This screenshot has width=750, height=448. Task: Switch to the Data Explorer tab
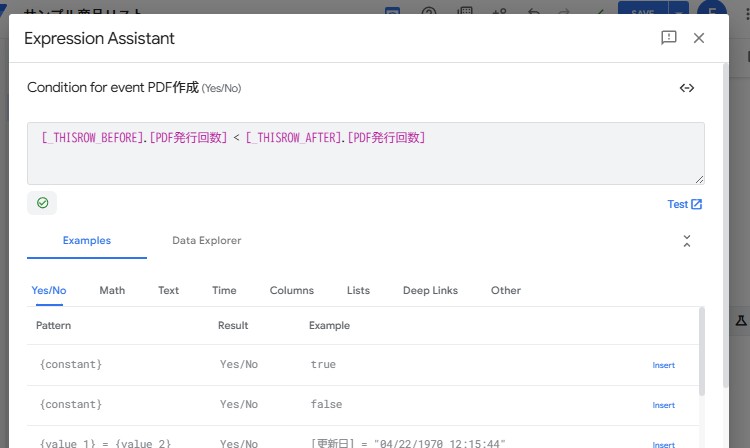click(x=206, y=241)
